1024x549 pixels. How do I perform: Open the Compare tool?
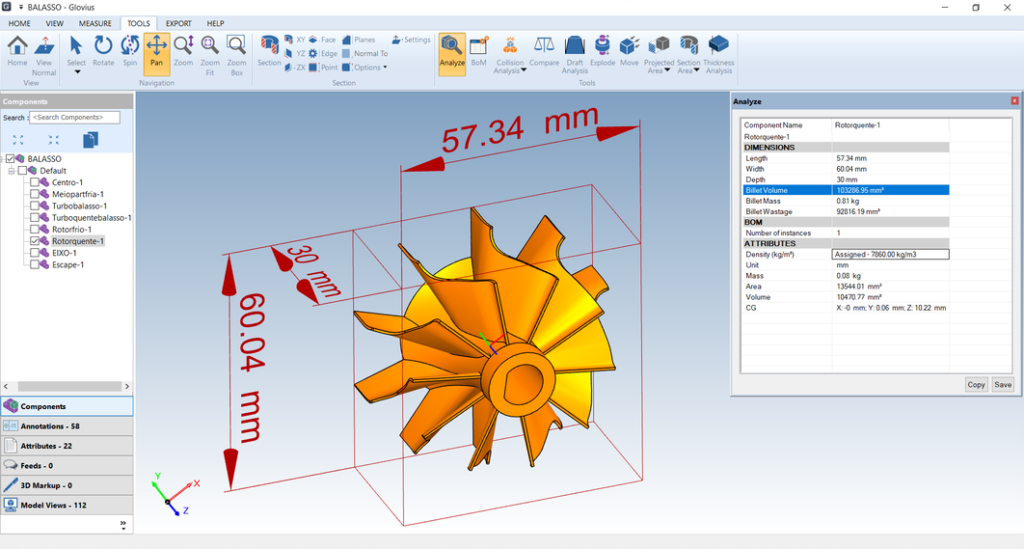[544, 51]
